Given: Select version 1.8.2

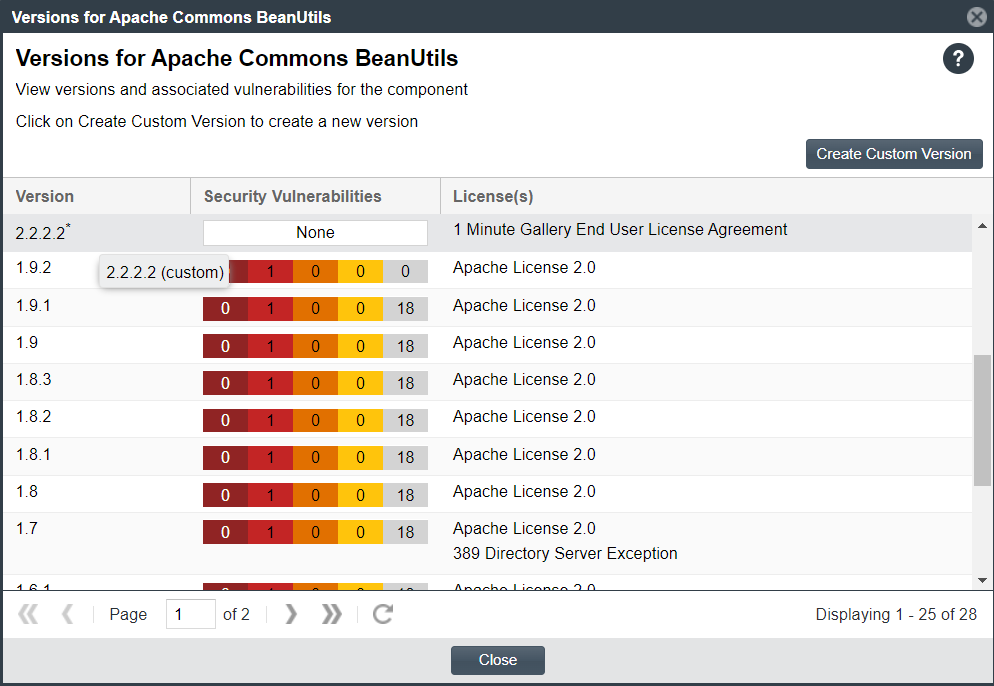Looking at the screenshot, I should [34, 417].
